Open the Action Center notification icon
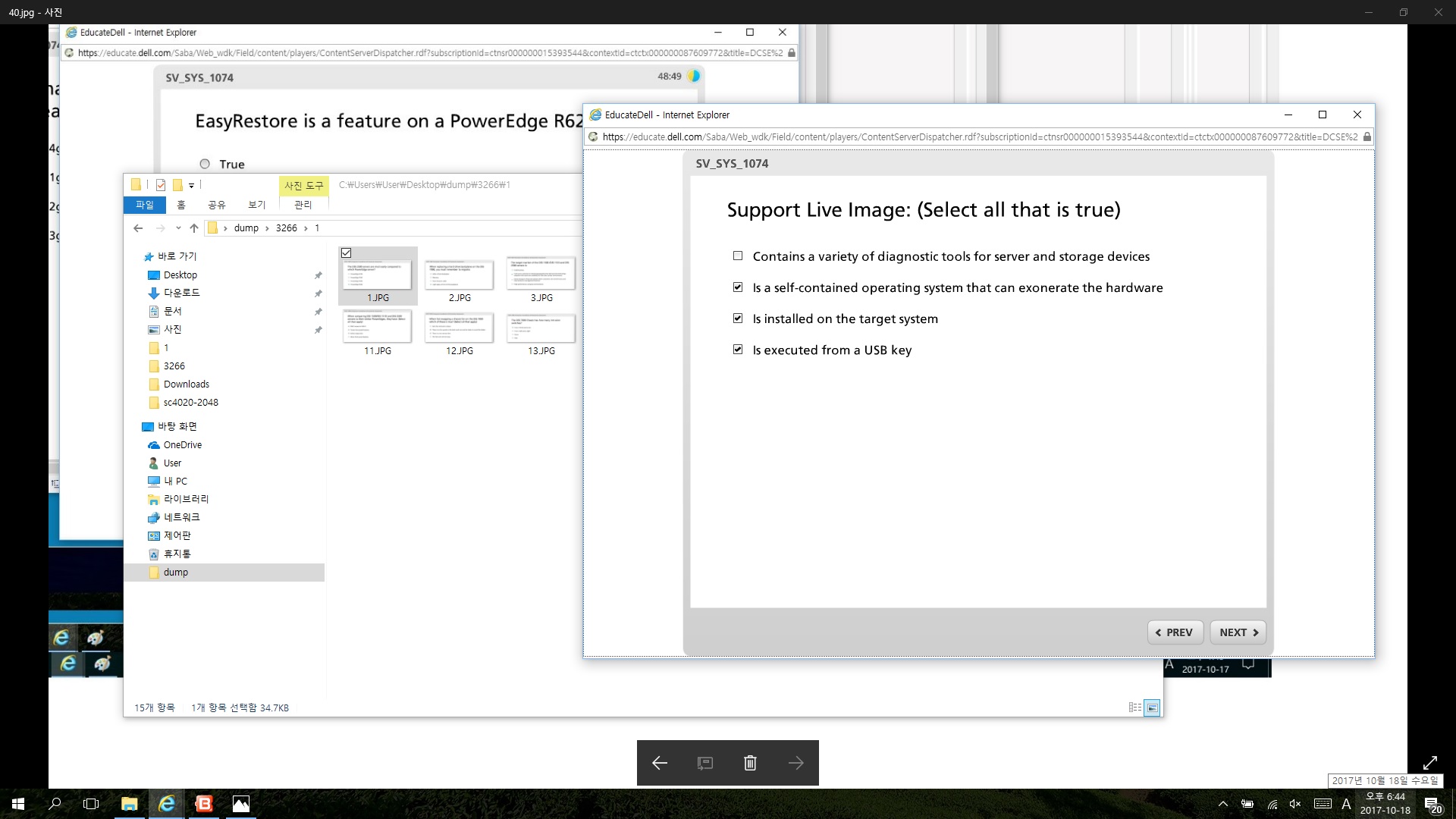This screenshot has width=1456, height=819. tap(1432, 805)
